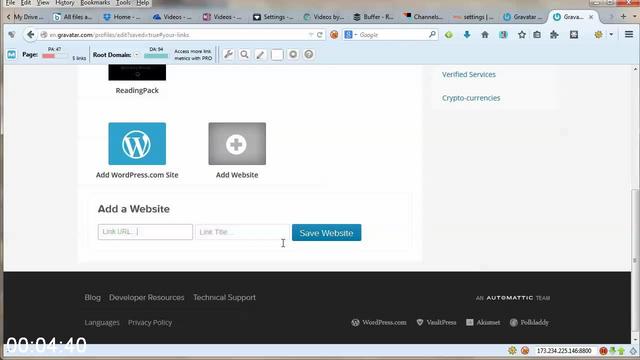Image resolution: width=640 pixels, height=360 pixels.
Task: Open the Verified Services link
Action: click(469, 74)
